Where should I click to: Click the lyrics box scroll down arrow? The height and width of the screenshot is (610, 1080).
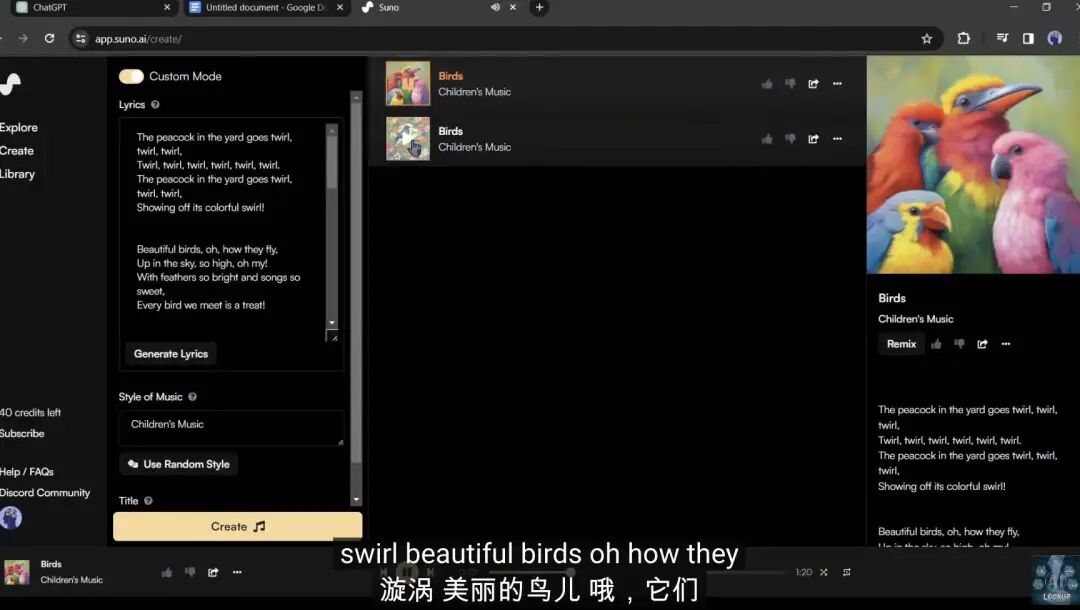tap(332, 322)
